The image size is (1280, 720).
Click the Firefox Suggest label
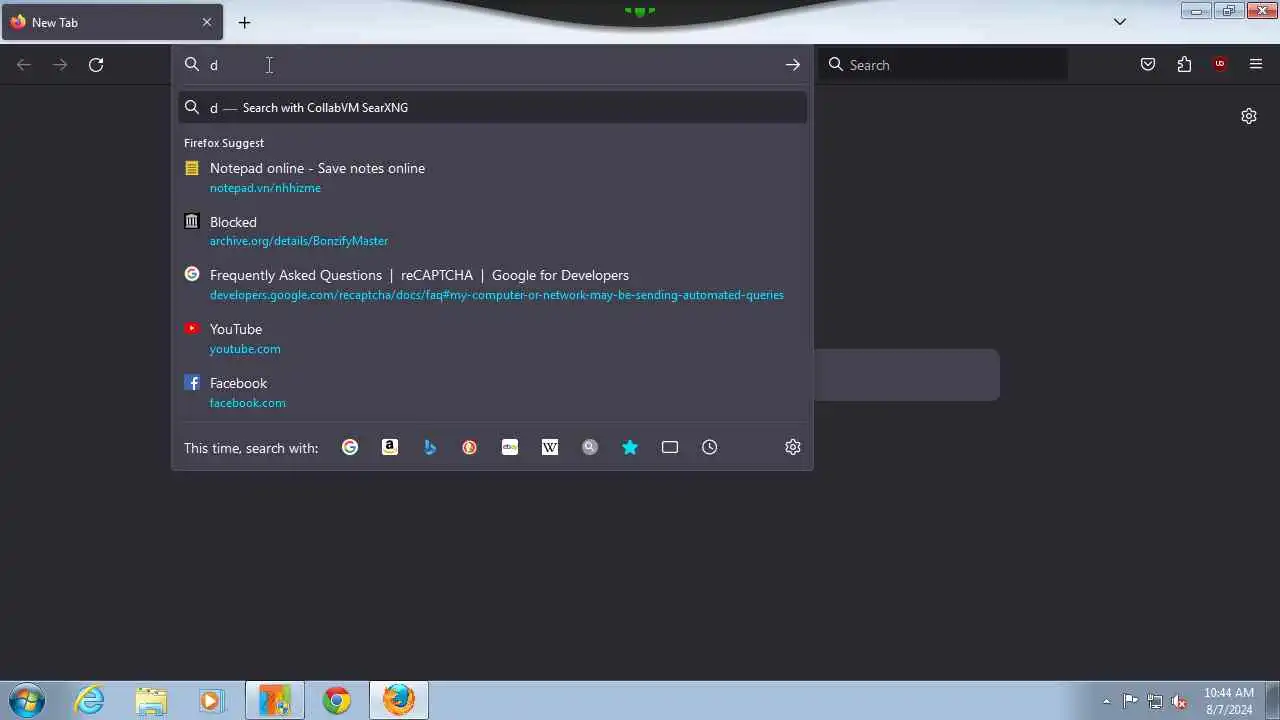point(224,143)
